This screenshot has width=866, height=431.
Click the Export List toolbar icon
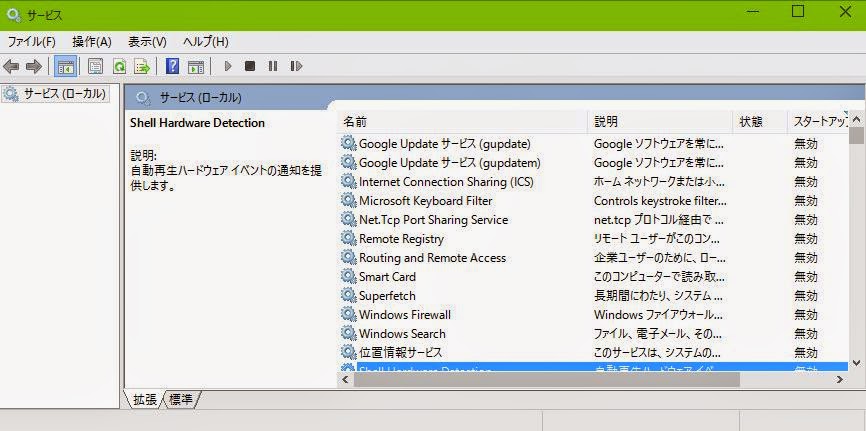142,67
